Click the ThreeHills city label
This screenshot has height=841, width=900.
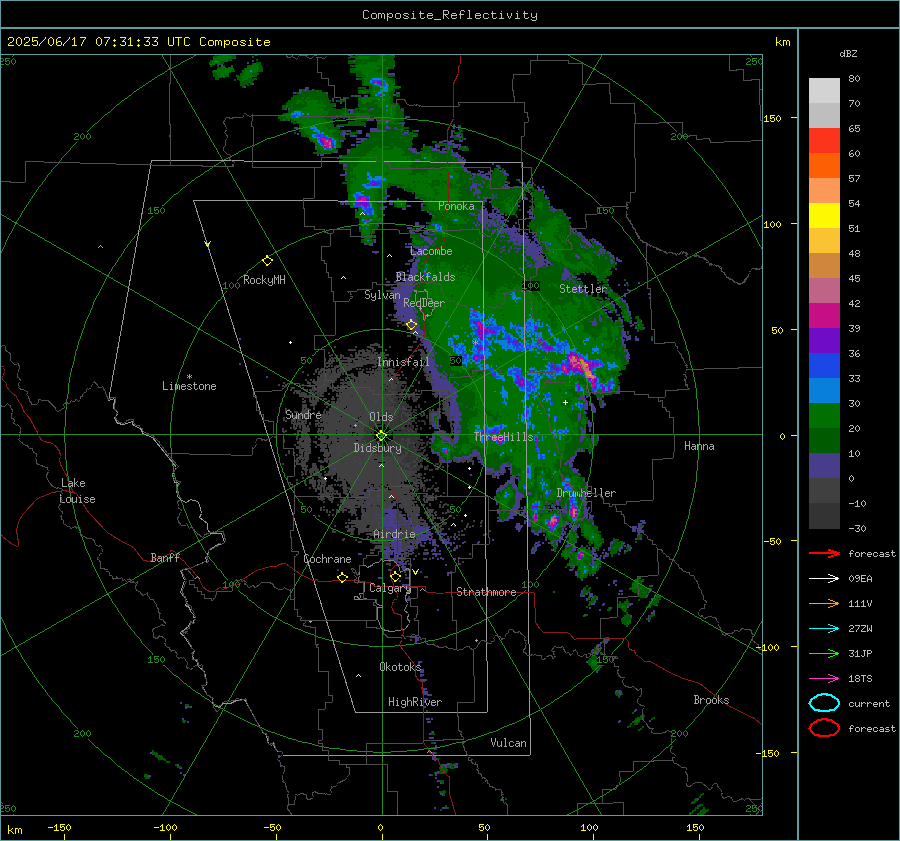click(x=504, y=437)
